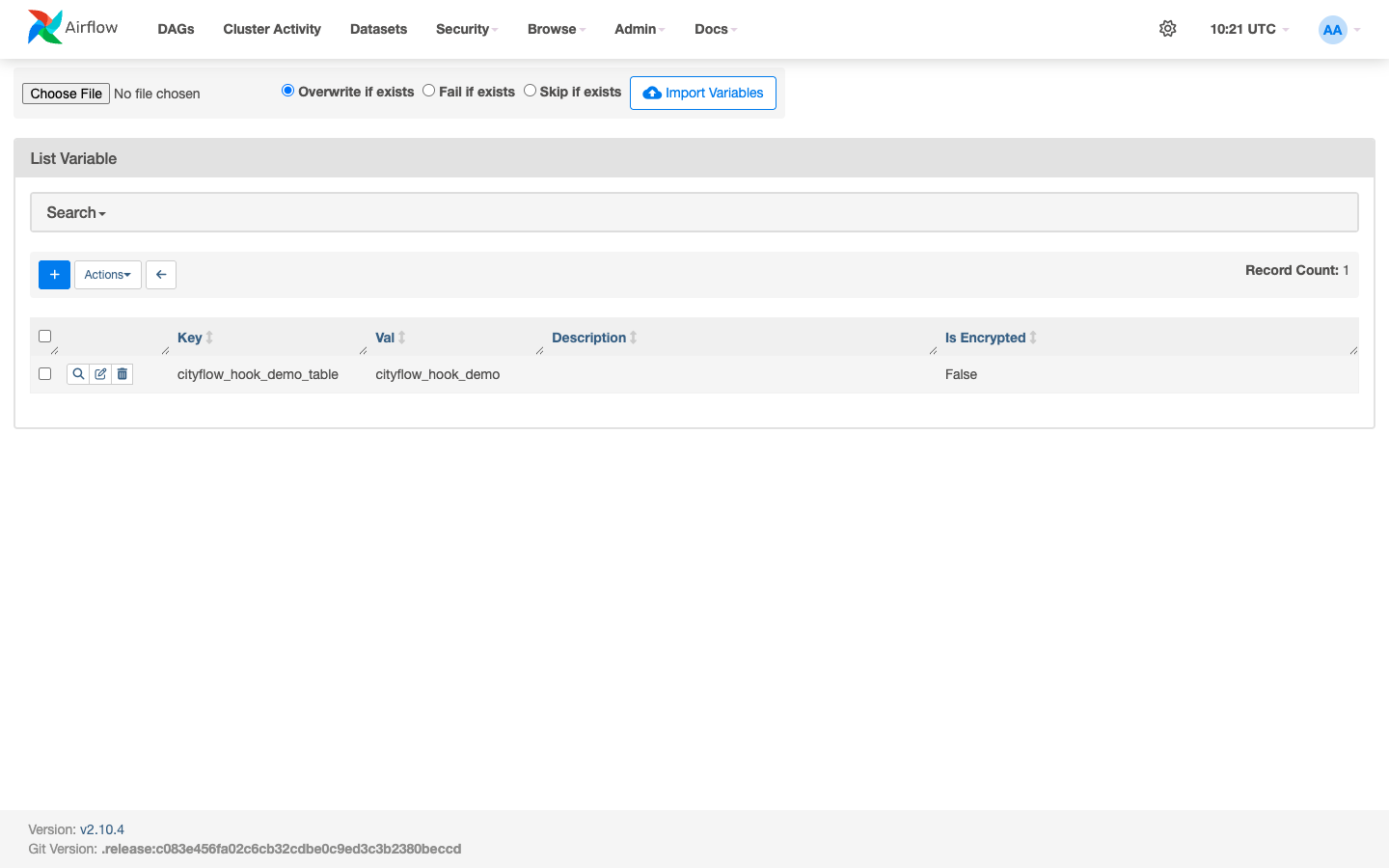Open the 10:21 UTC timezone dropdown
Image resolution: width=1389 pixels, height=868 pixels.
[x=1249, y=29]
